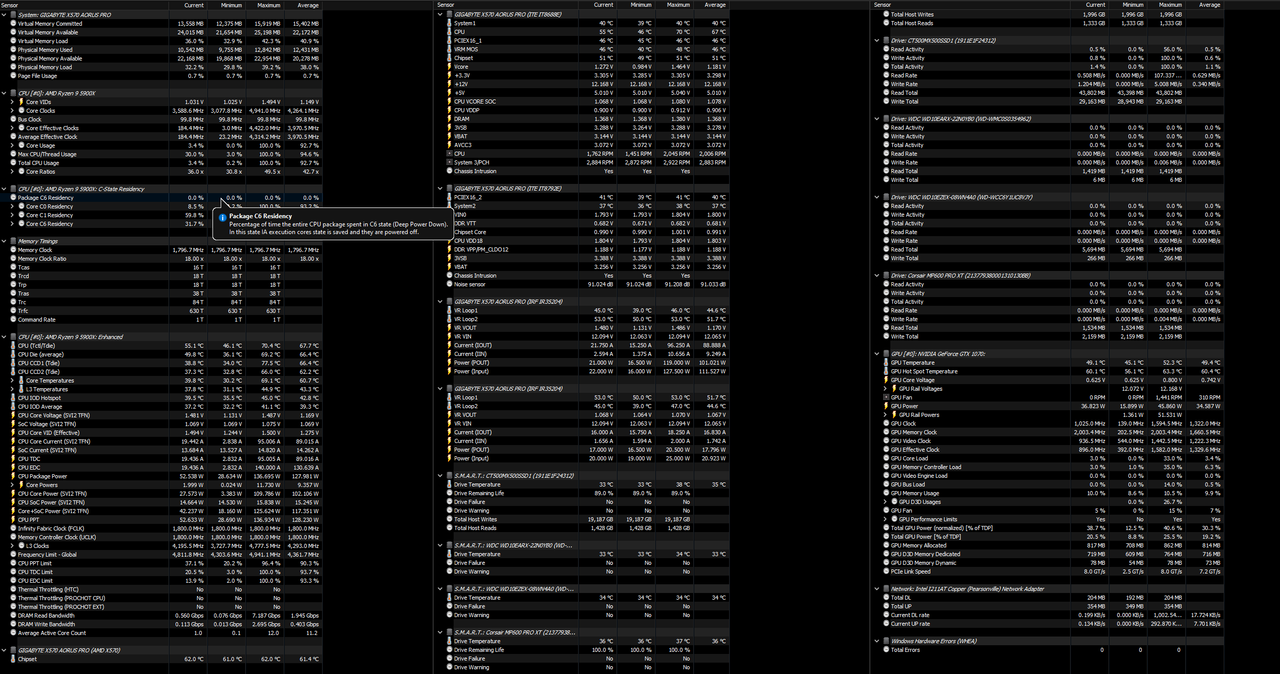
Task: Select the Physical Memory Load row label
Action: click(x=45, y=67)
